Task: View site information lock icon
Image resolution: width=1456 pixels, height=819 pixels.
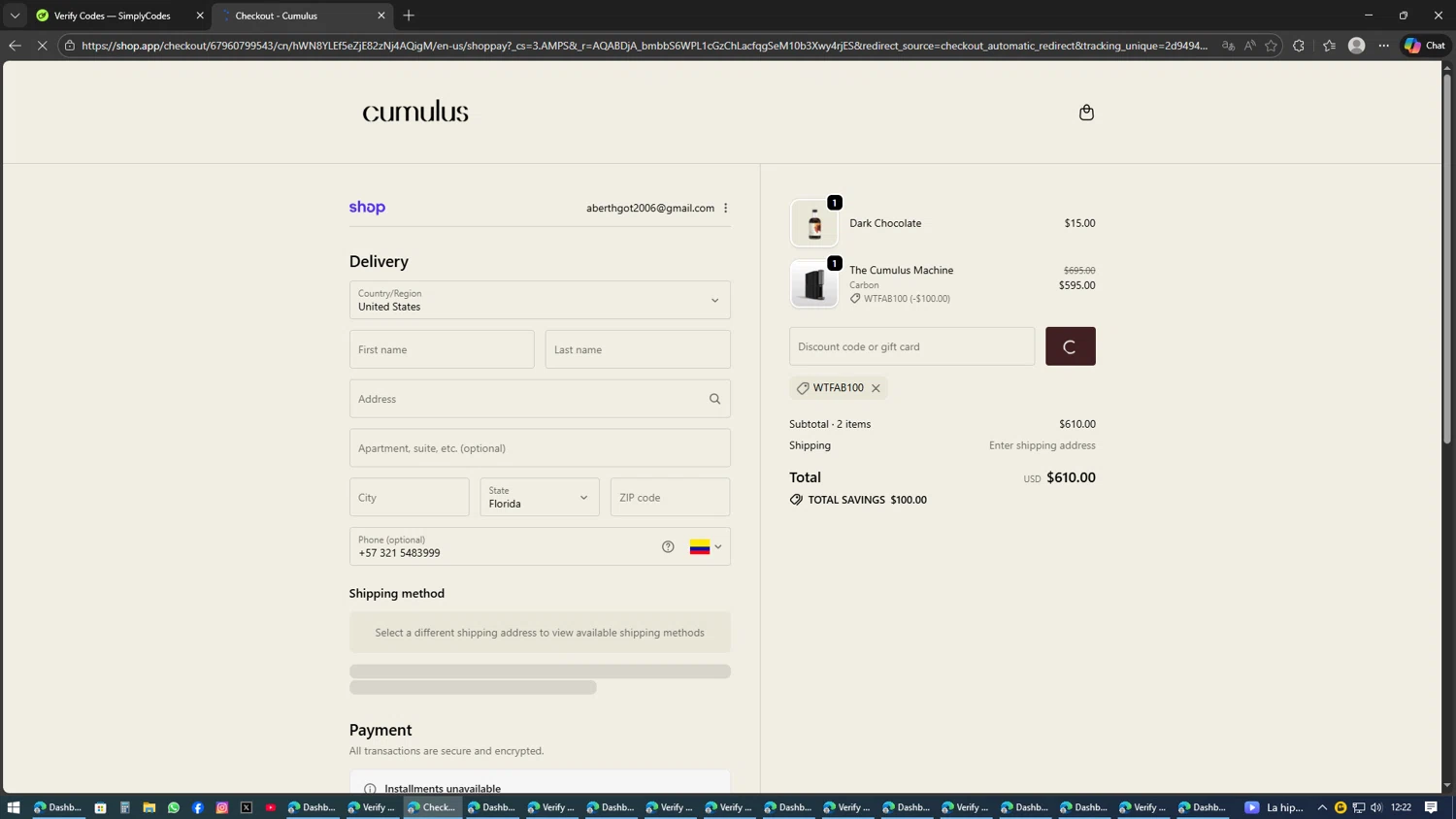Action: (70, 46)
